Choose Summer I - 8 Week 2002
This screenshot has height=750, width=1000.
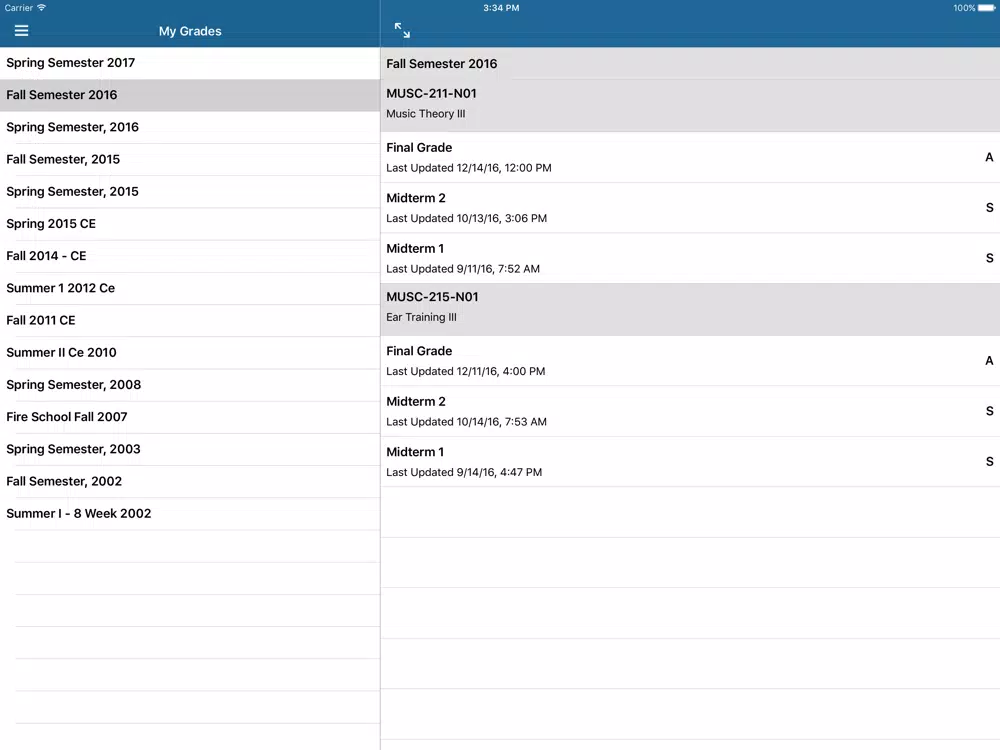click(x=190, y=514)
